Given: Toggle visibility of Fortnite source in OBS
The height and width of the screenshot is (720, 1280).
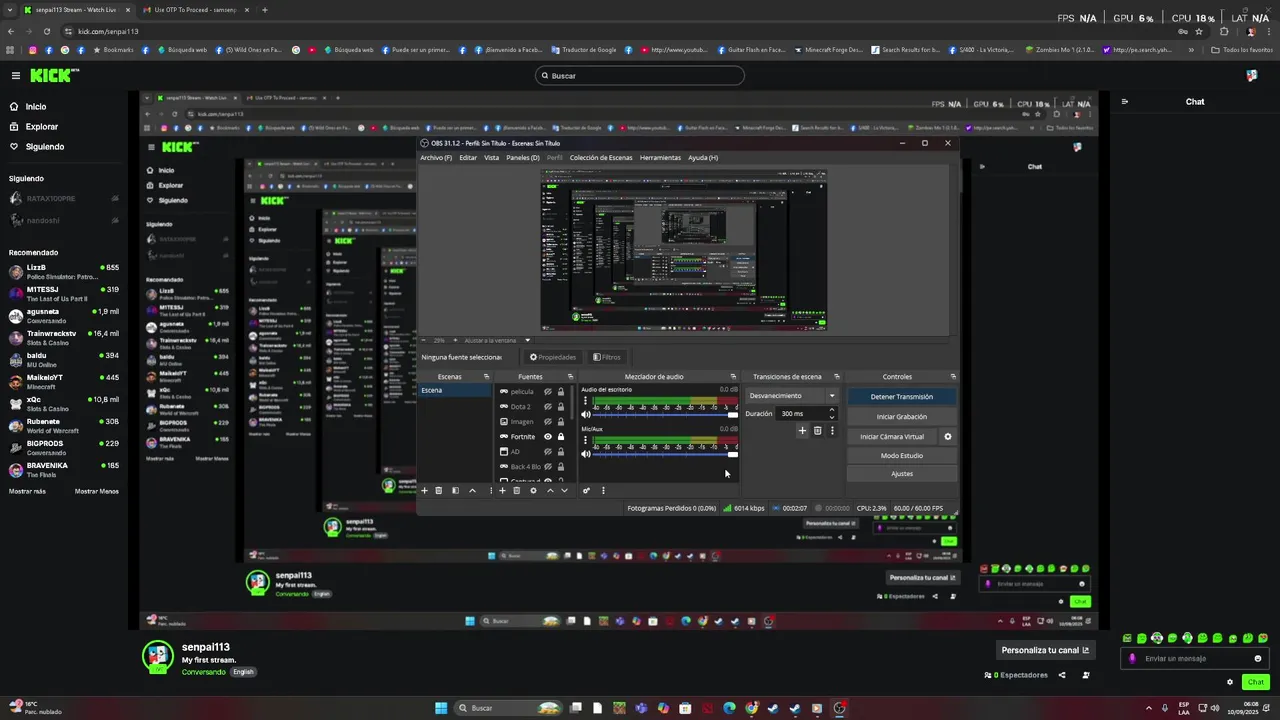Looking at the screenshot, I should (x=547, y=436).
